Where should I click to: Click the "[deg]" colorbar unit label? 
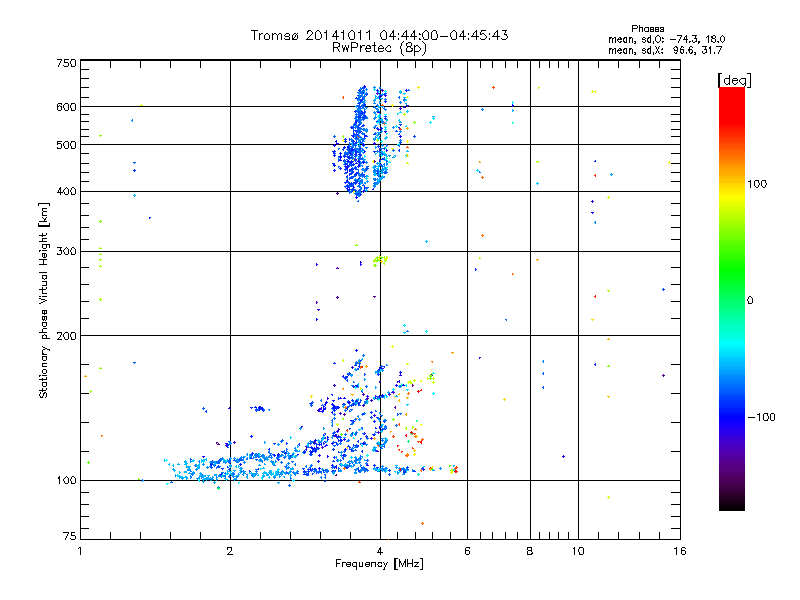click(x=734, y=80)
